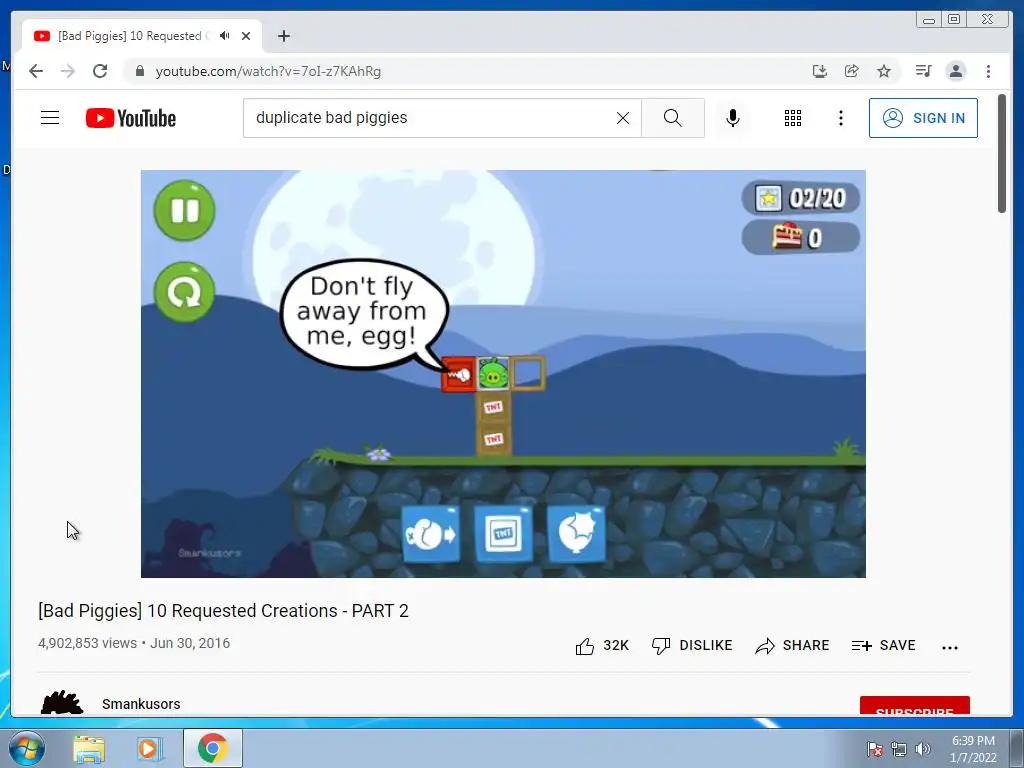The width and height of the screenshot is (1024, 768).
Task: Reload the YouTube page
Action: [x=100, y=71]
